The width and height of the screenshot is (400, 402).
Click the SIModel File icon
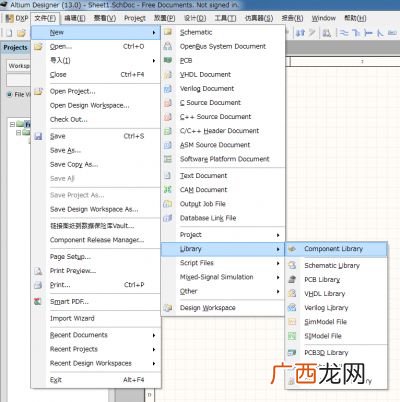click(x=292, y=336)
